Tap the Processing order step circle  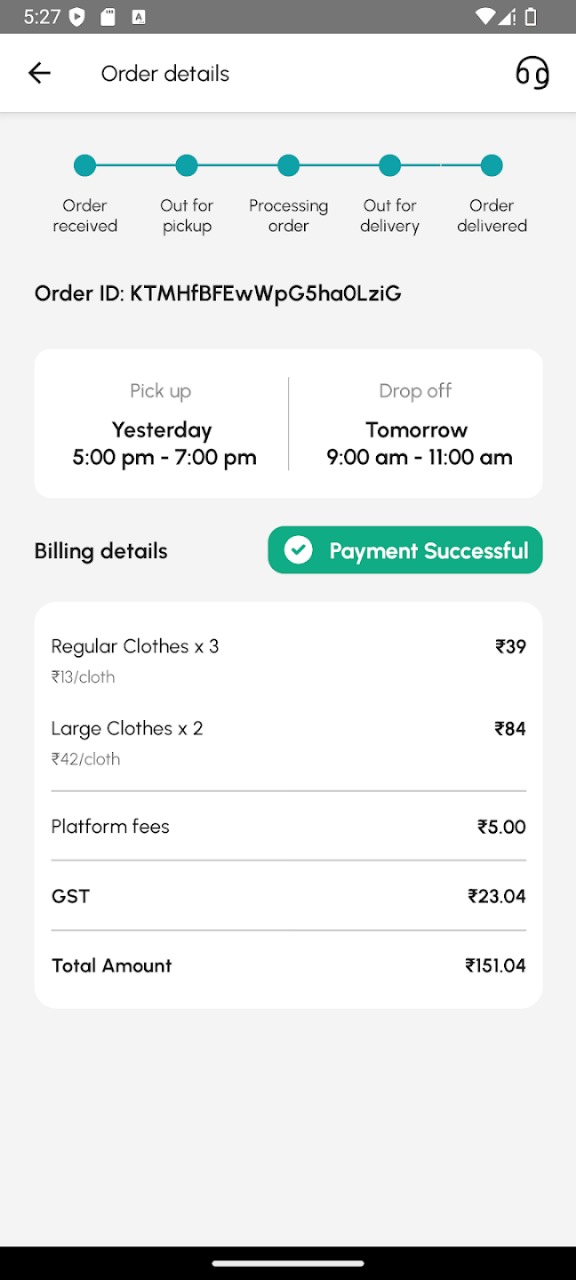point(288,166)
